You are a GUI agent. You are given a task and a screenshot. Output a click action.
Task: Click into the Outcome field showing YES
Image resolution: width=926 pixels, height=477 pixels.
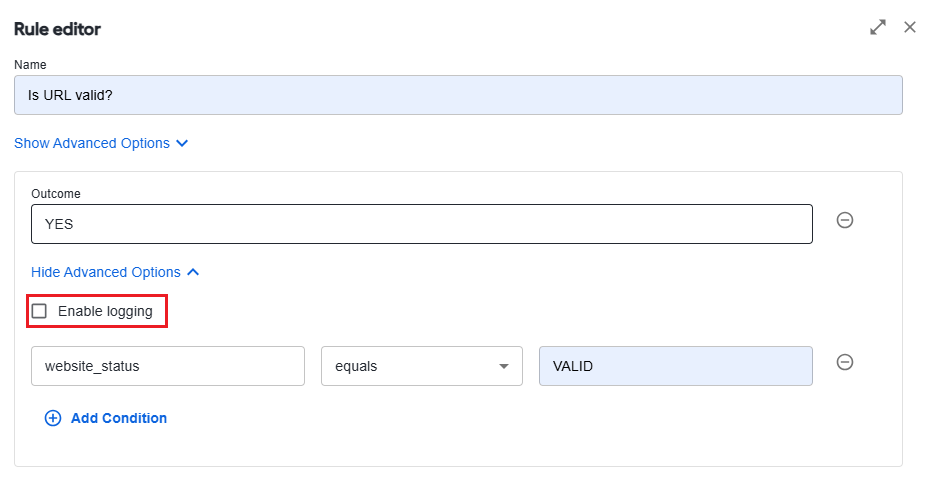422,224
